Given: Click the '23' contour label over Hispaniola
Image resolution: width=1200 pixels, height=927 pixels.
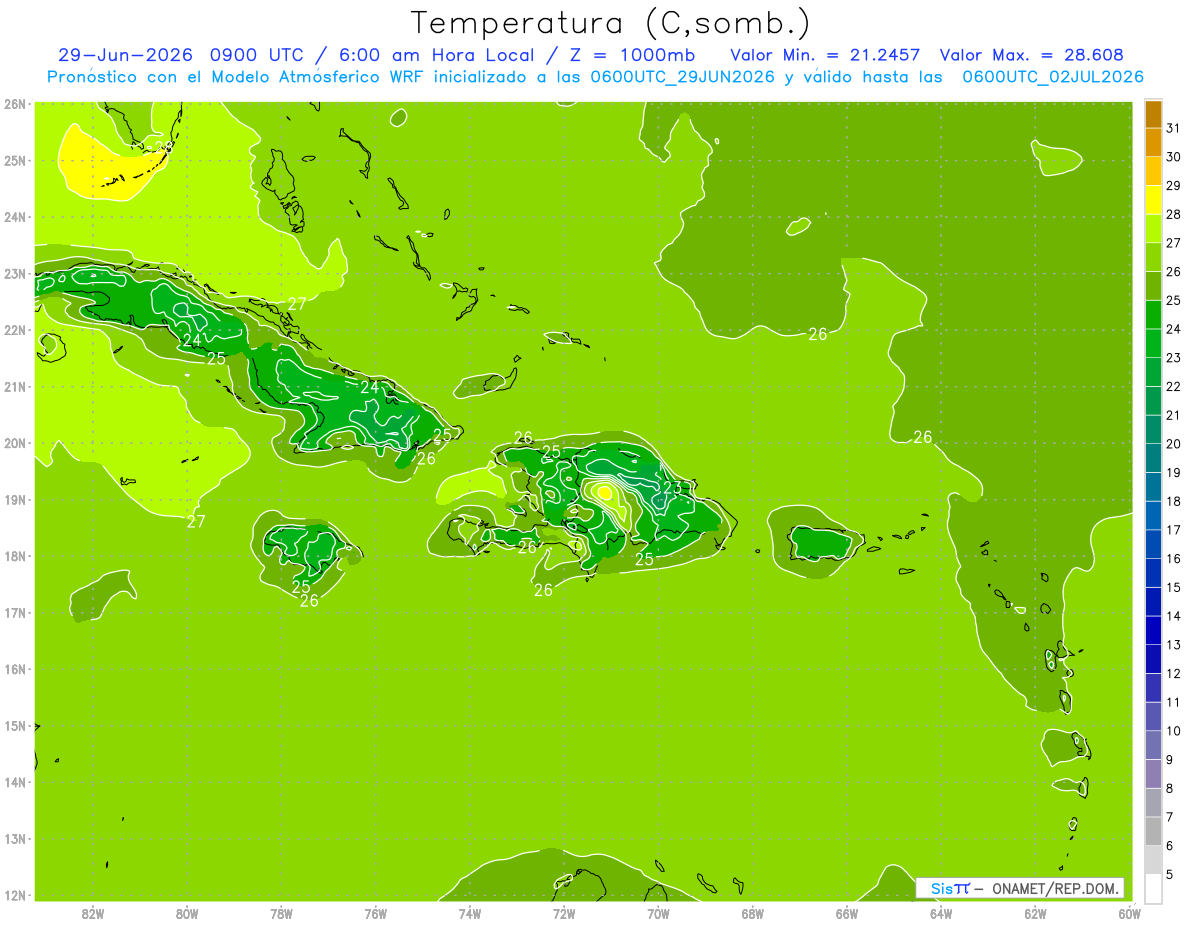Looking at the screenshot, I should click(672, 488).
